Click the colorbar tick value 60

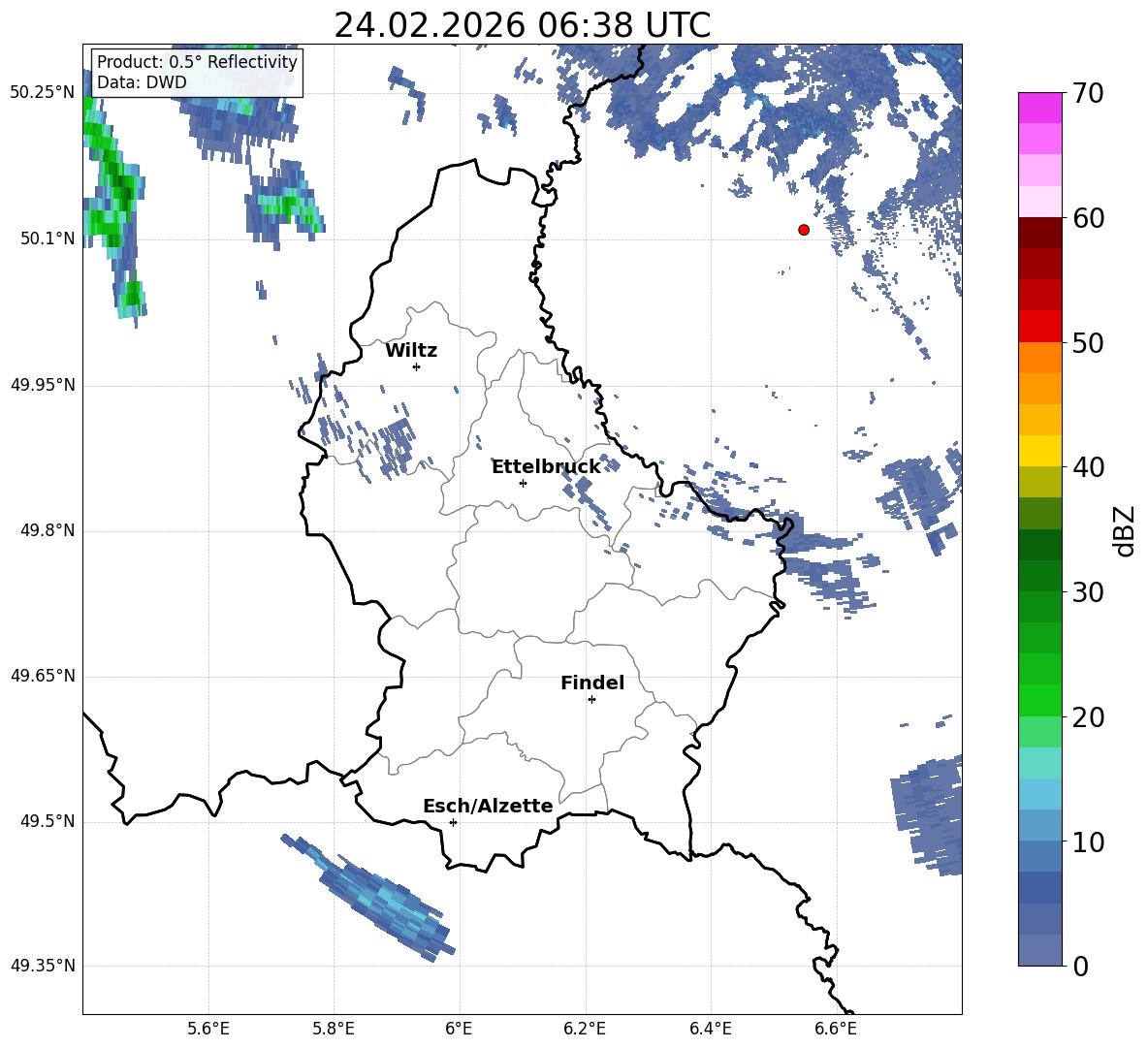click(1087, 217)
